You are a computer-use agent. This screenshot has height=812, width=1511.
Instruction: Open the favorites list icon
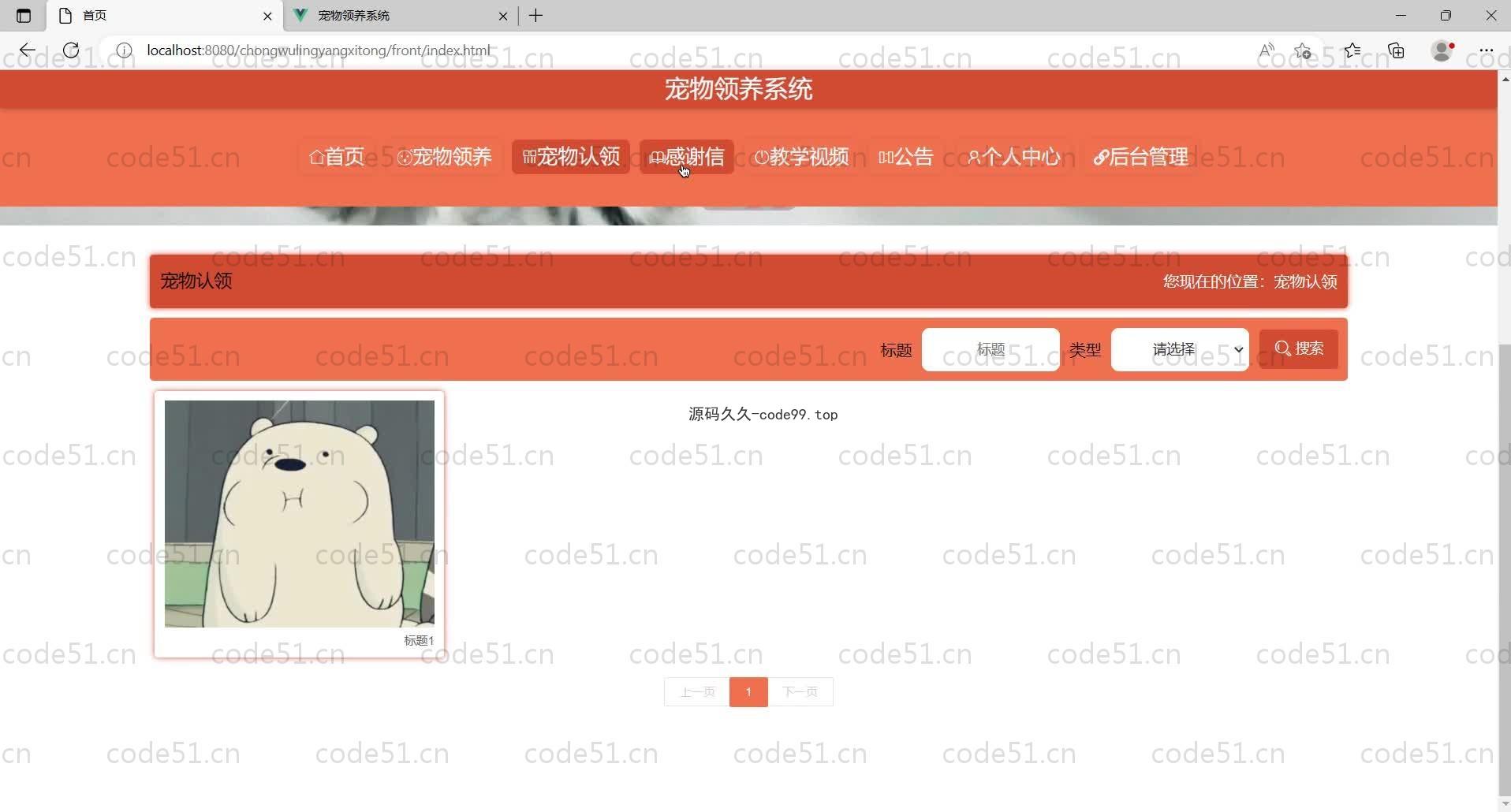[1352, 50]
